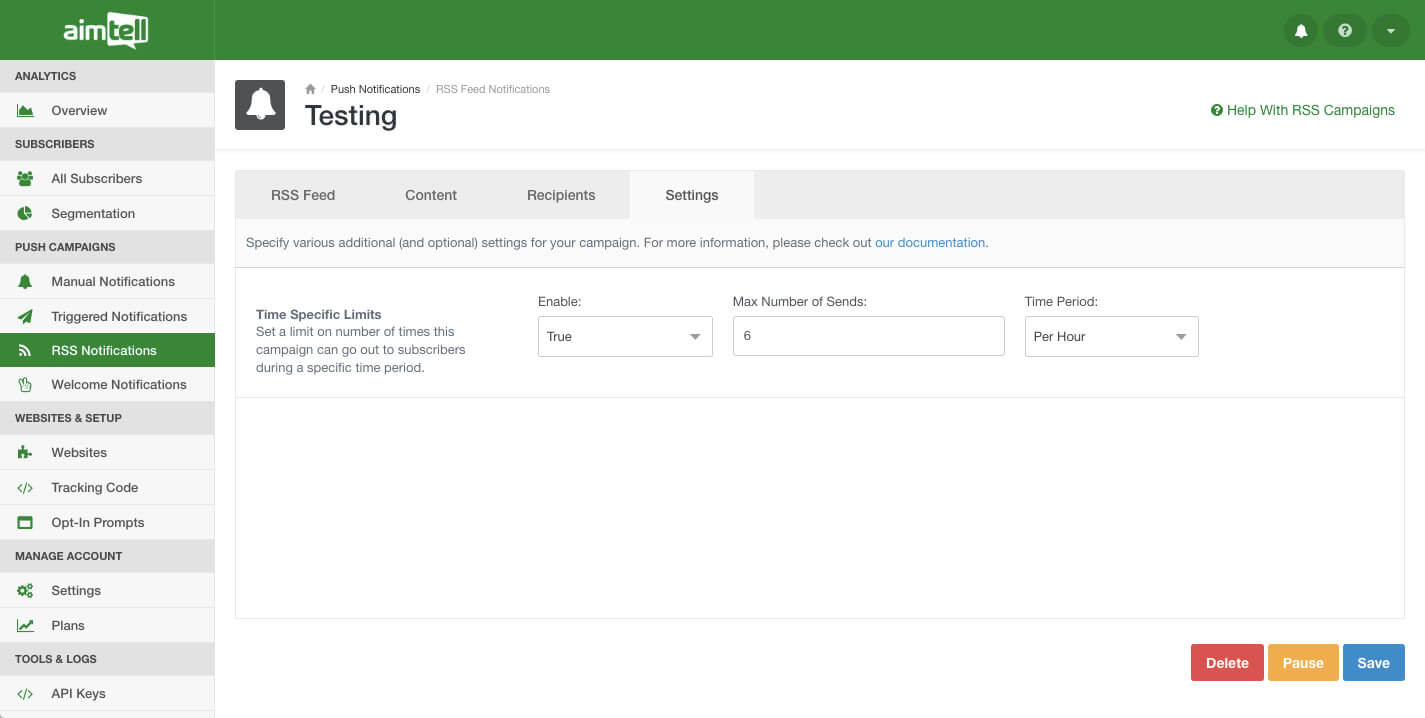Click the Aimtell logo
Screen dimensions: 1425x718
[106, 31]
